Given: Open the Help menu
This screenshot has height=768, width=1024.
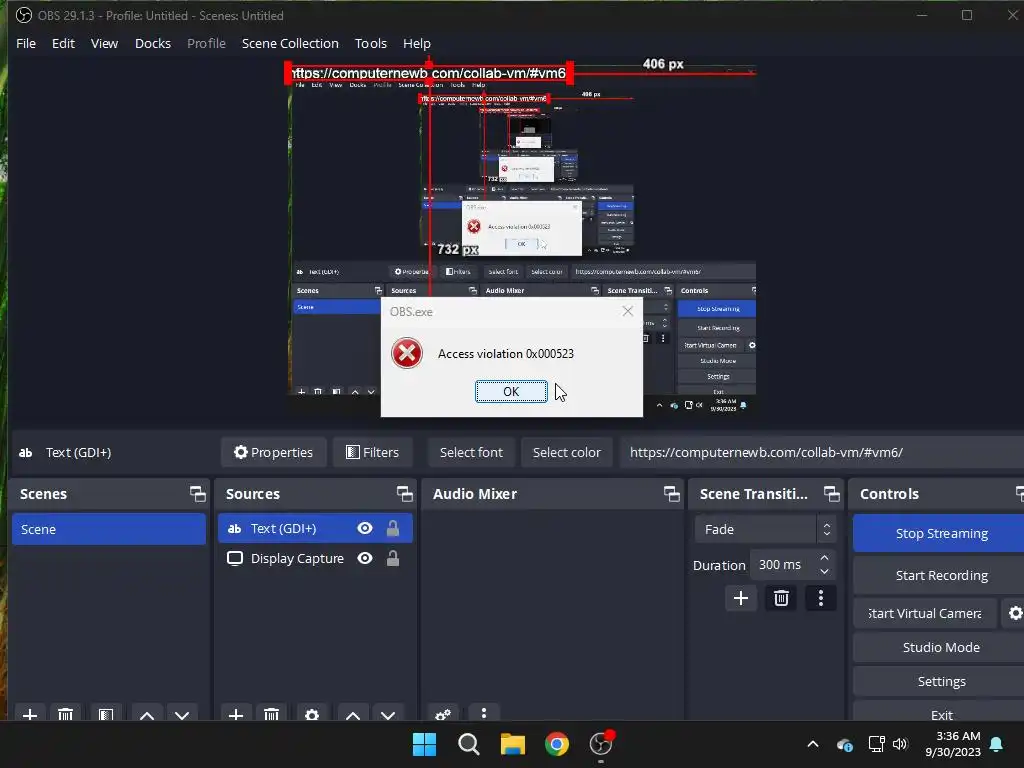Looking at the screenshot, I should (x=417, y=43).
